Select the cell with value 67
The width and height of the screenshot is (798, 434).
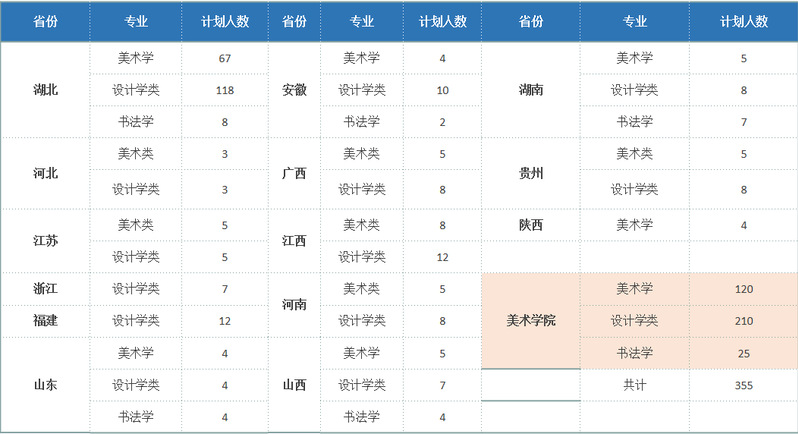225,58
